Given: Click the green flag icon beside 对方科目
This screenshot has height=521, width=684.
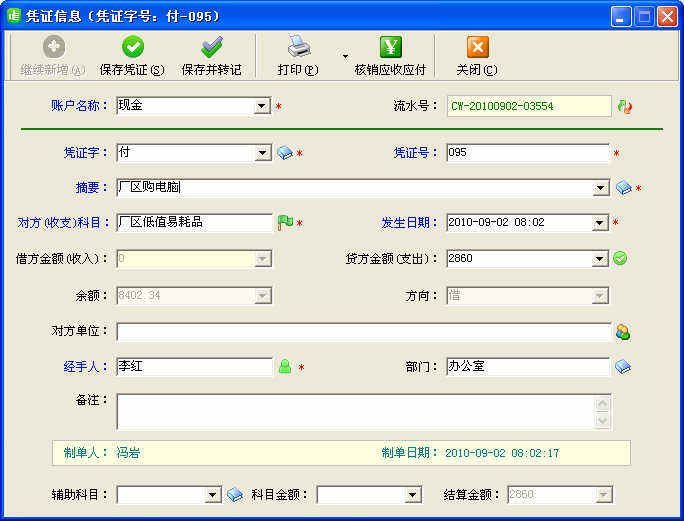Looking at the screenshot, I should [285, 223].
